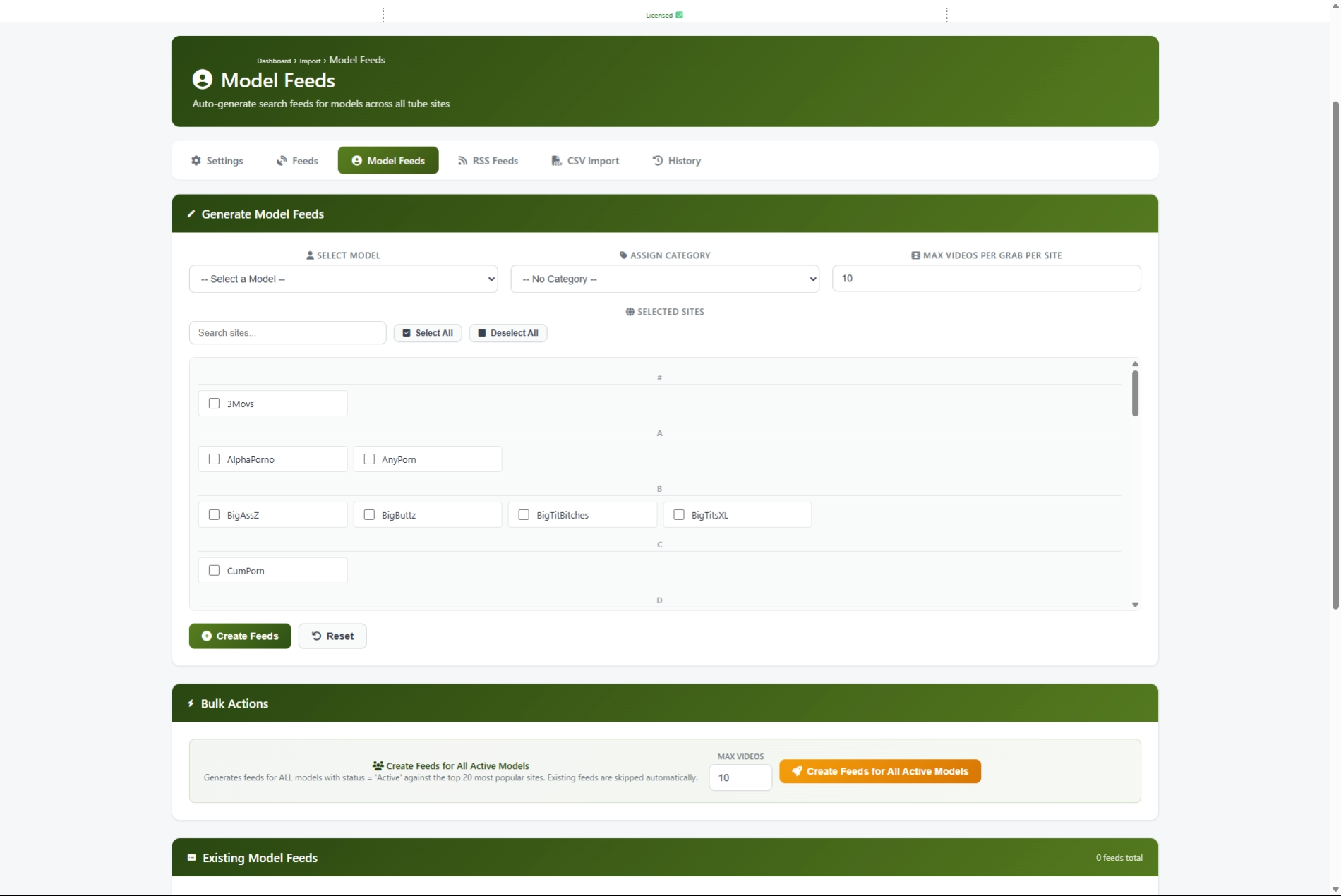
Task: Check the BigTitsXL site checkbox
Action: [x=679, y=515]
